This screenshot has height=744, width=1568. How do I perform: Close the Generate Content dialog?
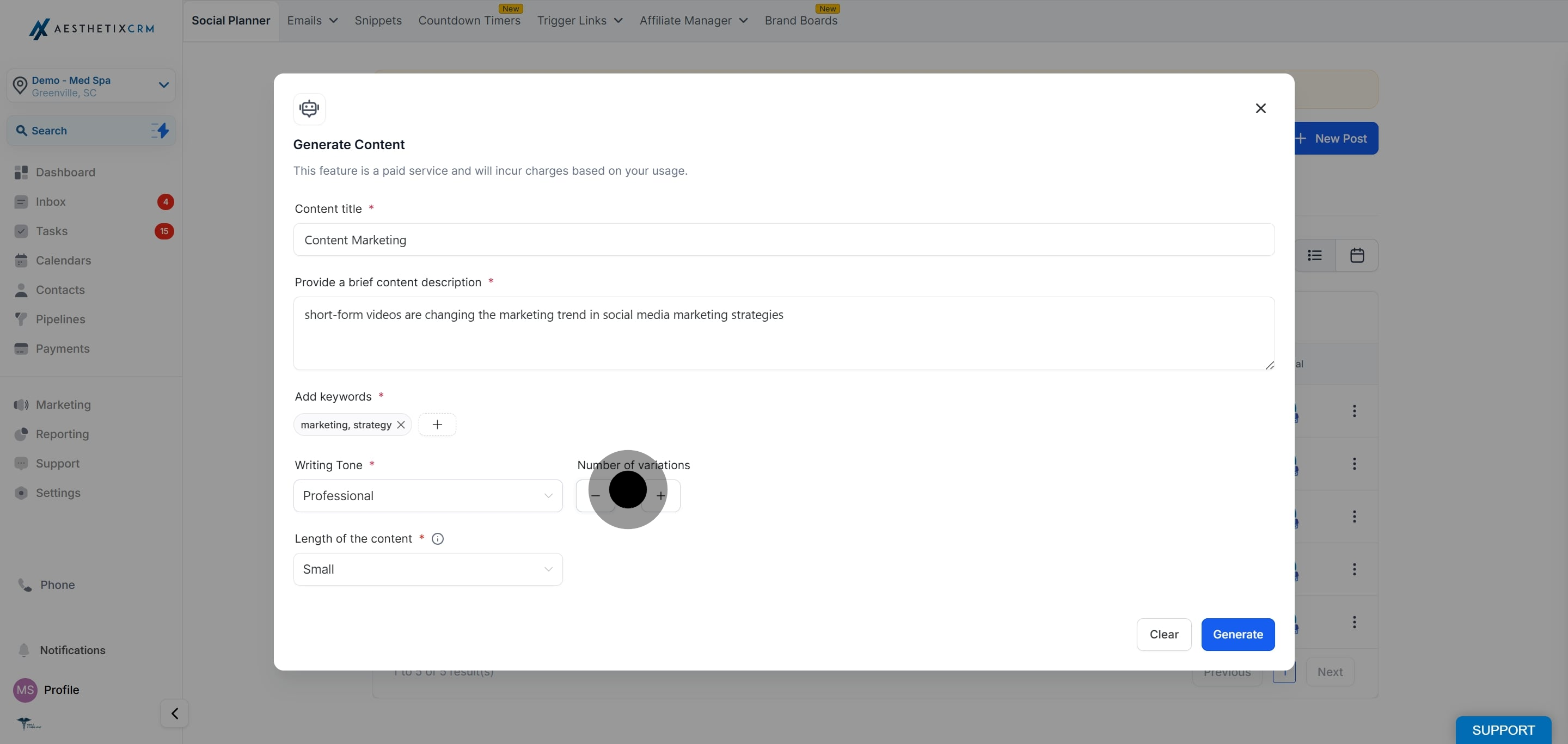pyautogui.click(x=1260, y=108)
